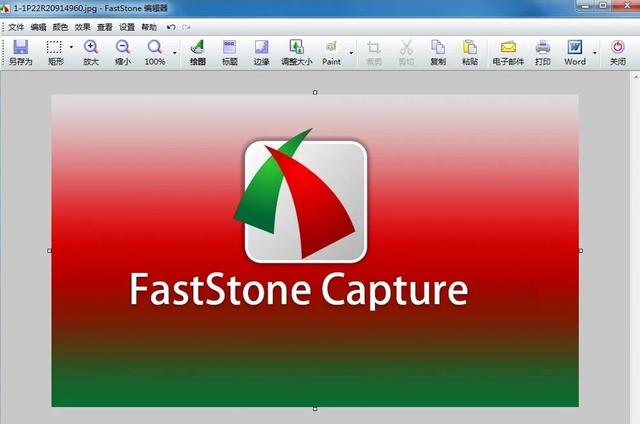640x424 pixels.
Task: Send image via Email (电子邮件) icon
Action: [x=508, y=52]
